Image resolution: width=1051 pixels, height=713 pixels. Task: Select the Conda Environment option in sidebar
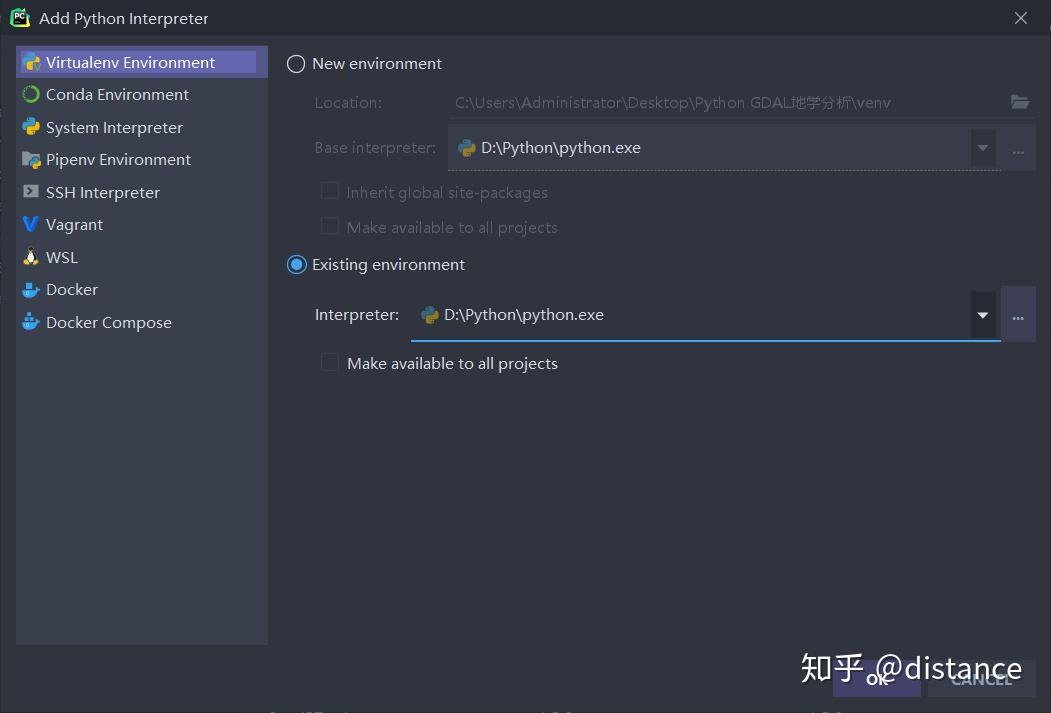point(116,94)
